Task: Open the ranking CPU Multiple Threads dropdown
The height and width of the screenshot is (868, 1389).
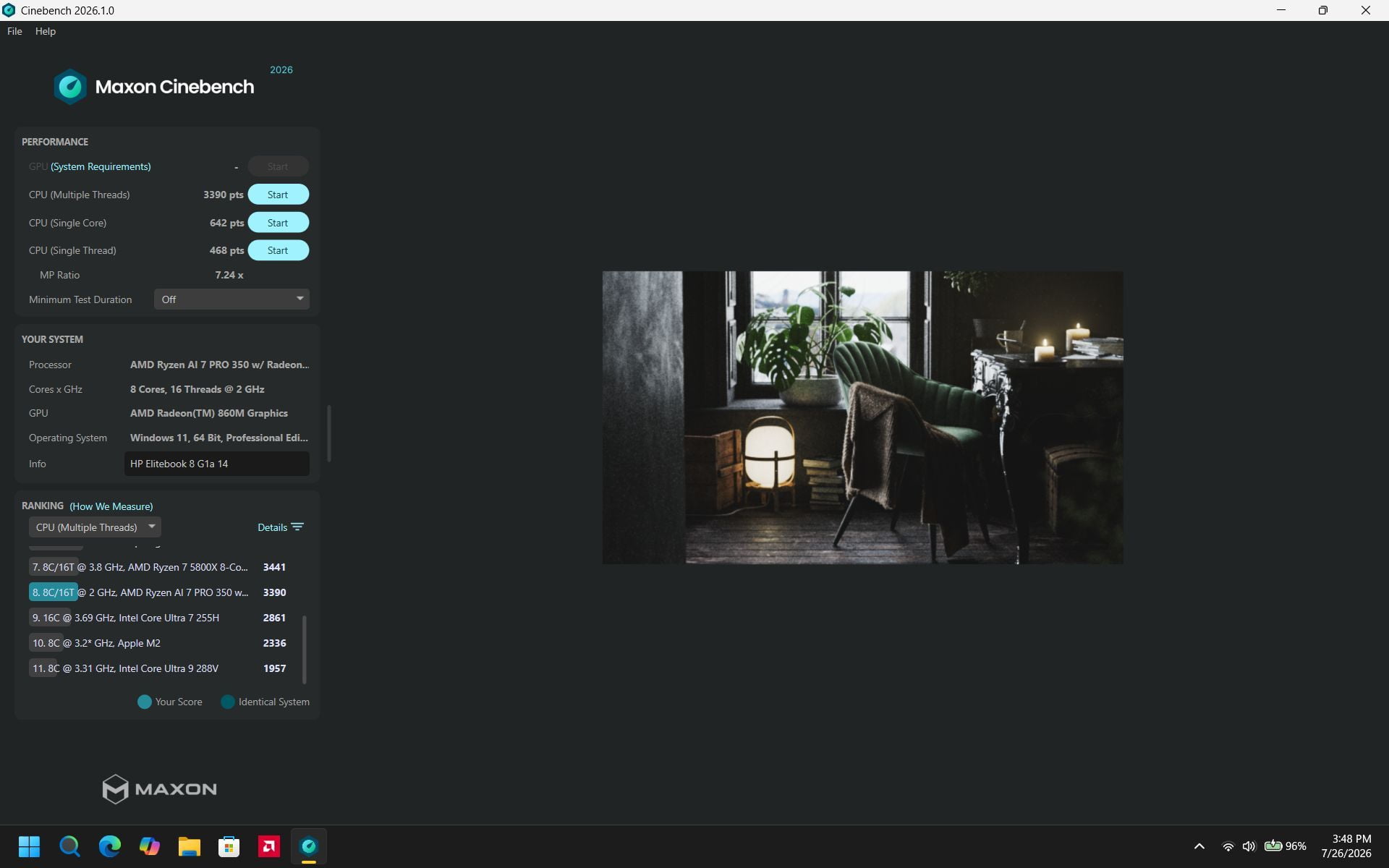Action: 95,527
